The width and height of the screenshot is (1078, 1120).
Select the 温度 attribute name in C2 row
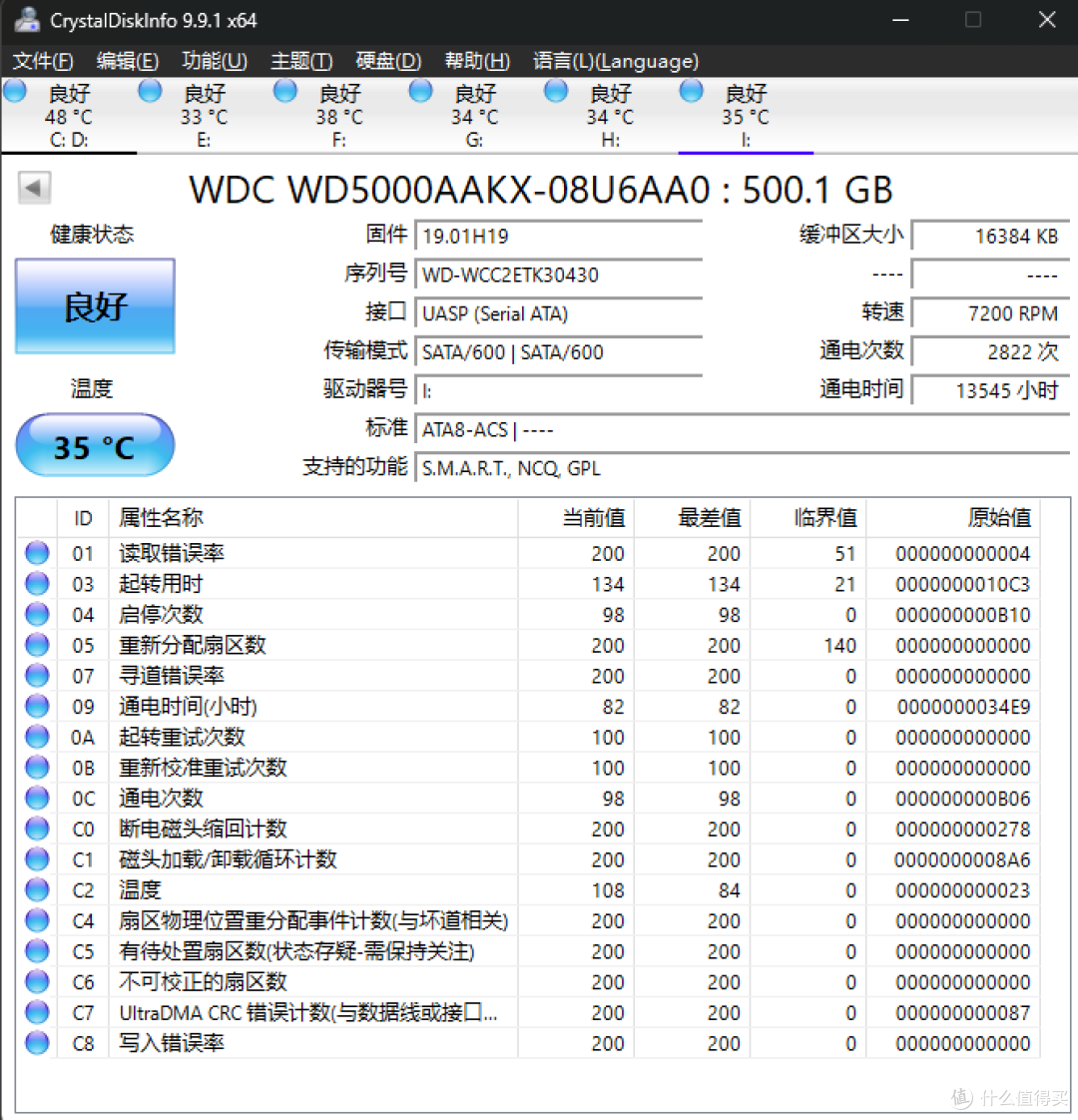[x=140, y=890]
